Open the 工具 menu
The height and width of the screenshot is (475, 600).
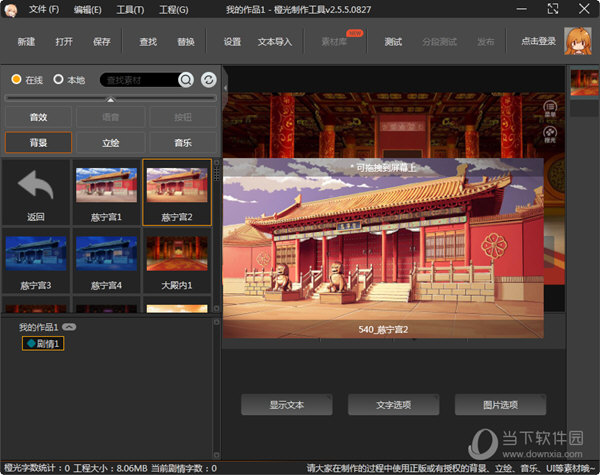129,9
